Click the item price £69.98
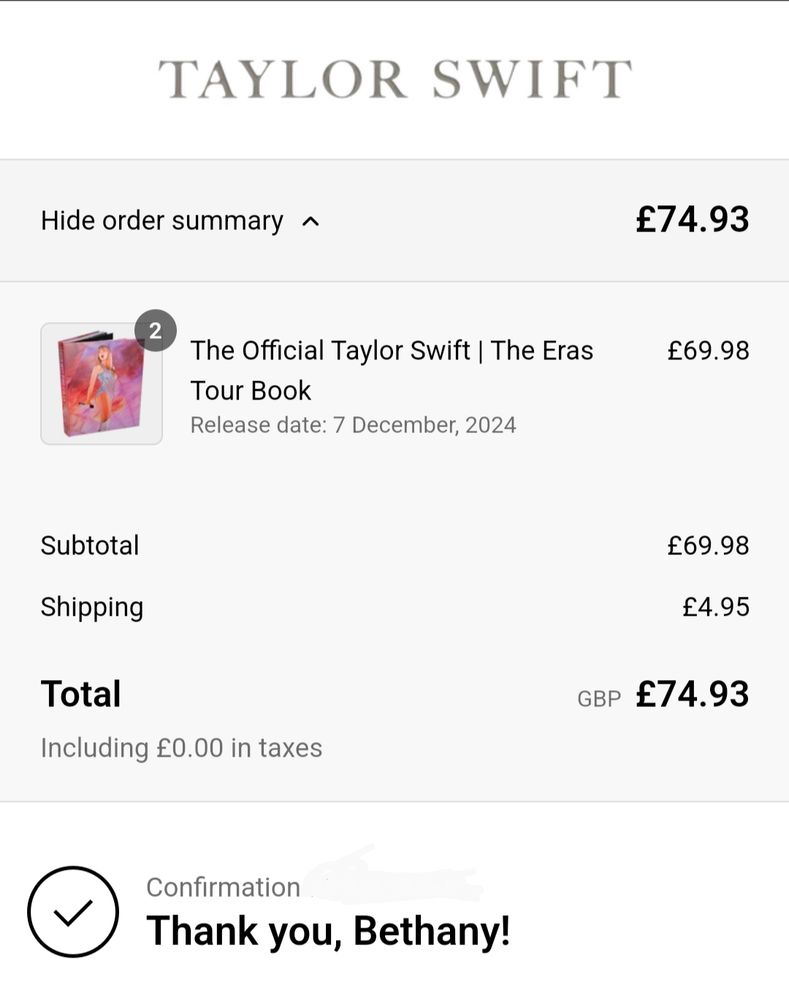 point(708,351)
